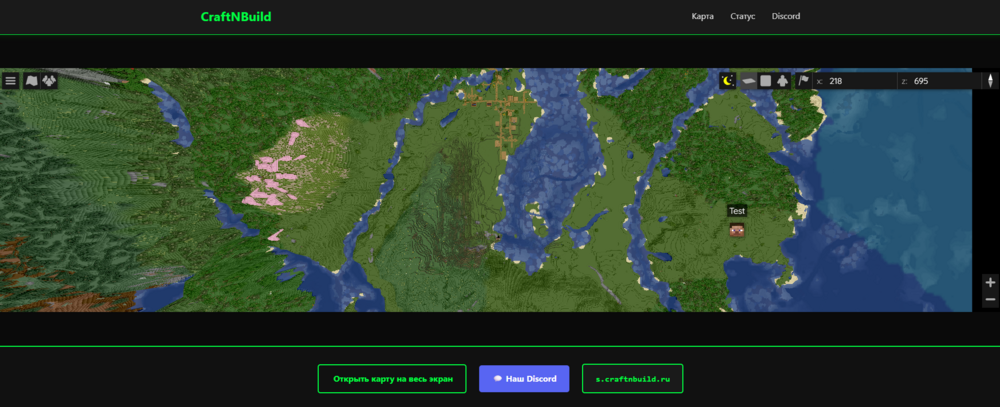This screenshot has height=407, width=1000.
Task: Switch to perspective view mode
Action: click(748, 81)
